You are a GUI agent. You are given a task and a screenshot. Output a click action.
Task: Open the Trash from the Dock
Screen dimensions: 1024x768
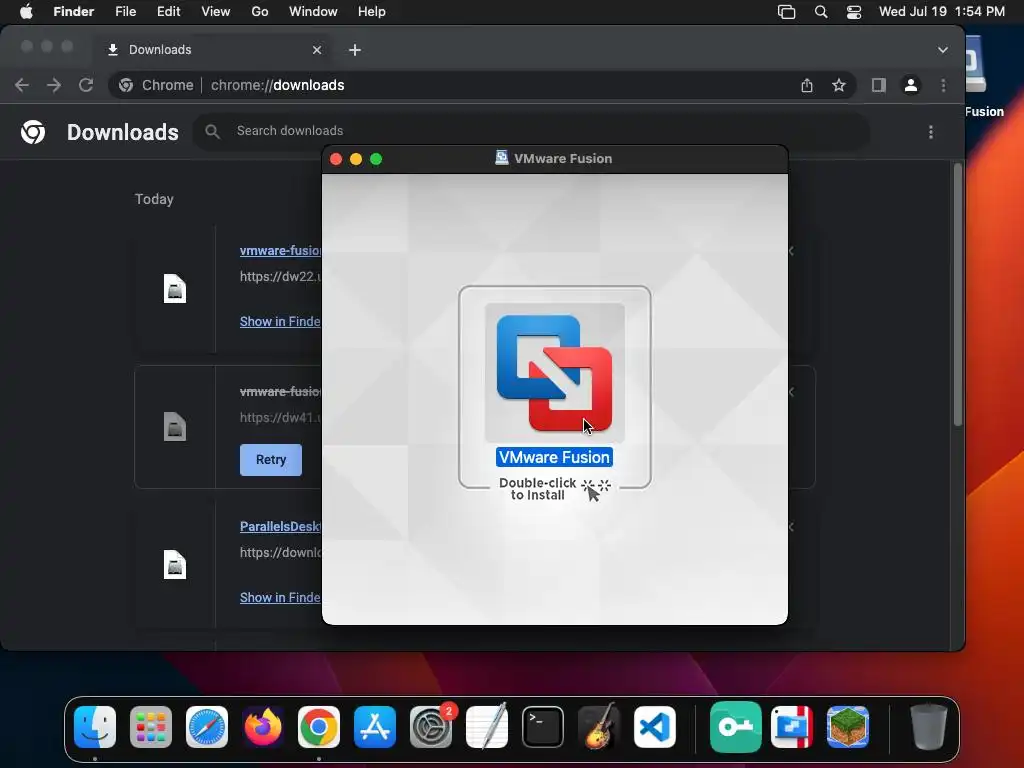click(x=929, y=727)
